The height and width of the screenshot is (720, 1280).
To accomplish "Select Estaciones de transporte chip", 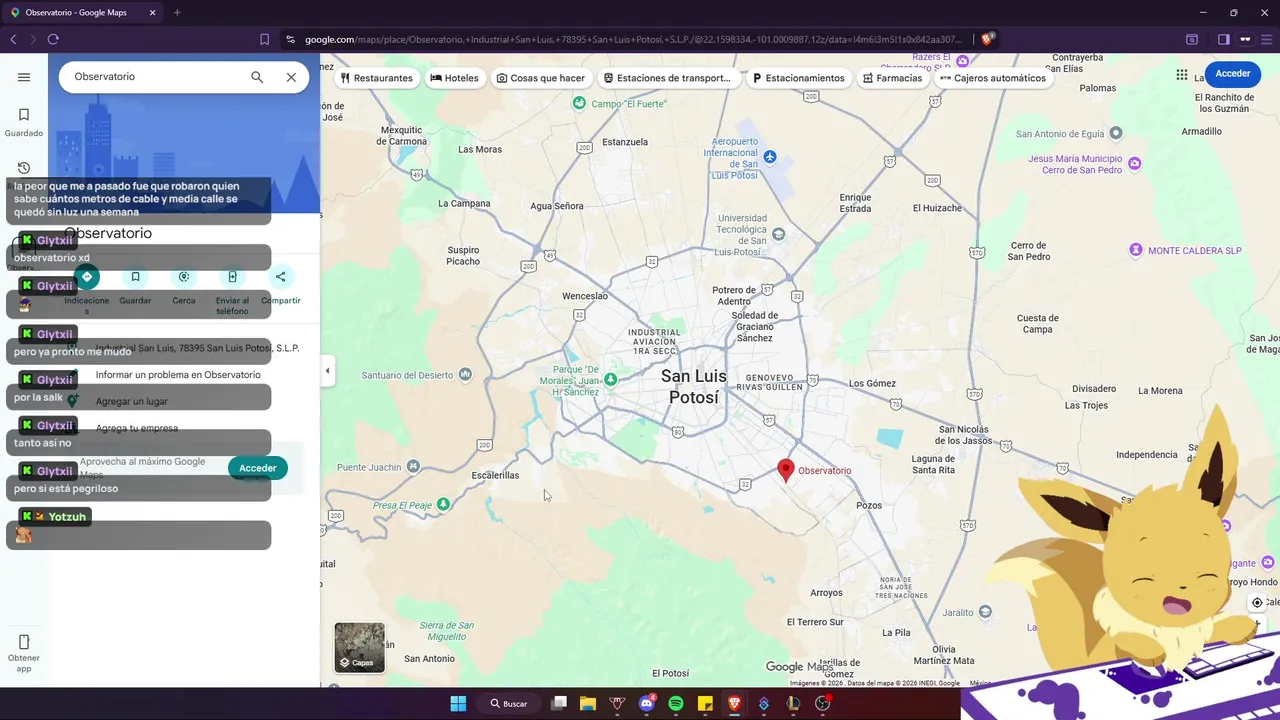I will pos(667,78).
